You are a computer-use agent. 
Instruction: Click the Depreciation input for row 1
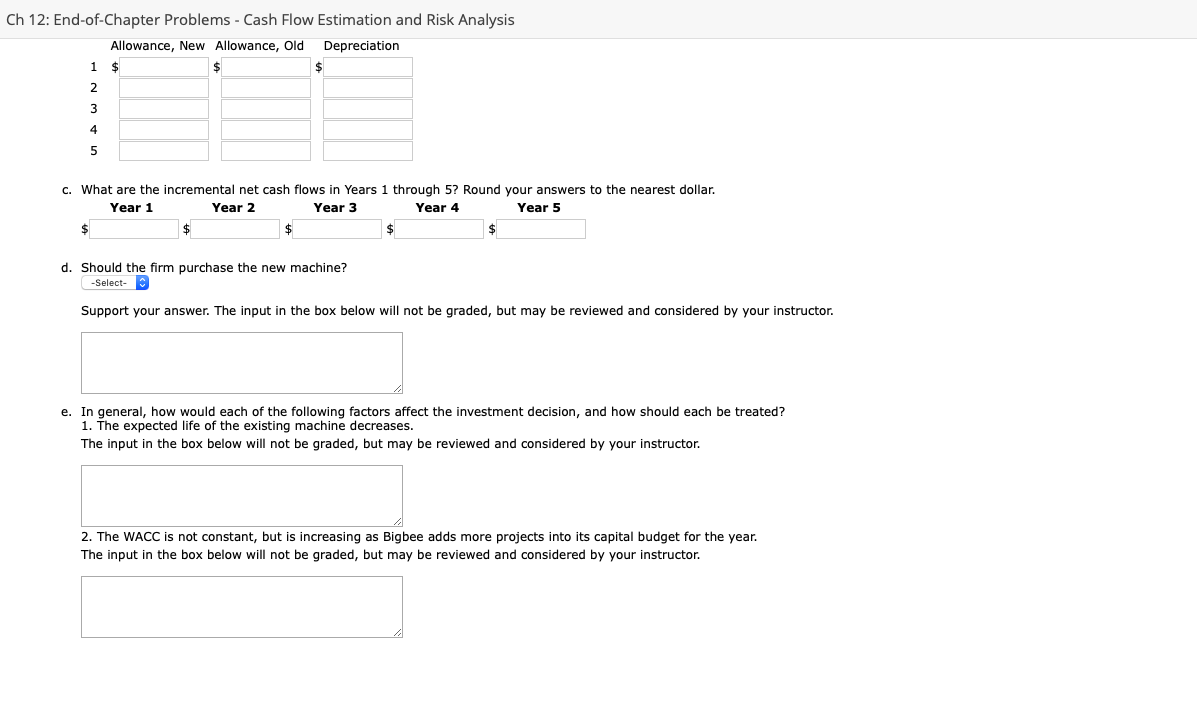tap(367, 67)
